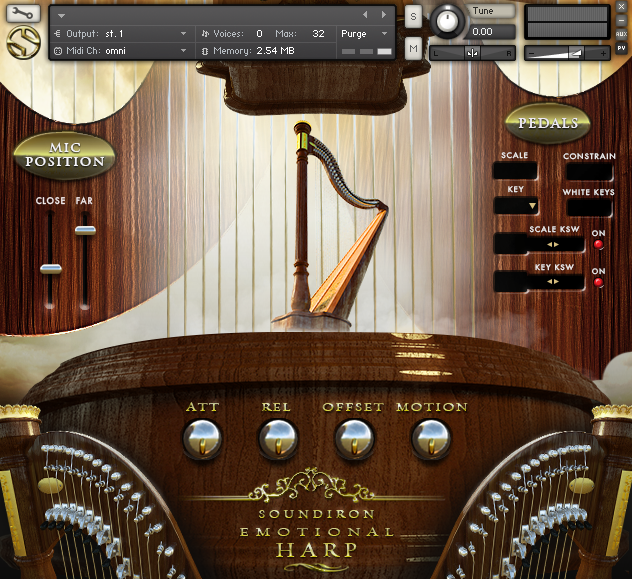Screen dimensions: 632x579
Task: Click the Voices count value 0
Action: 259,34
